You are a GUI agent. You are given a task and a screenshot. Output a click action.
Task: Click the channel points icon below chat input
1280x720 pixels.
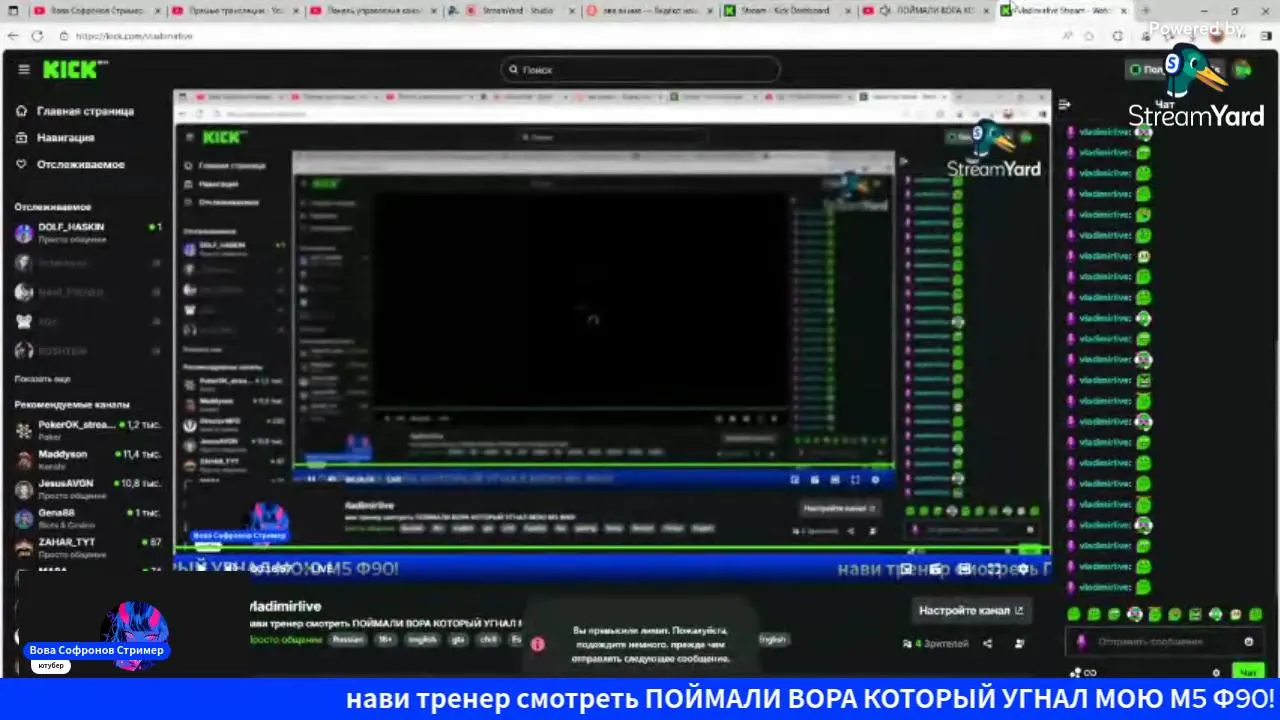tap(1082, 673)
